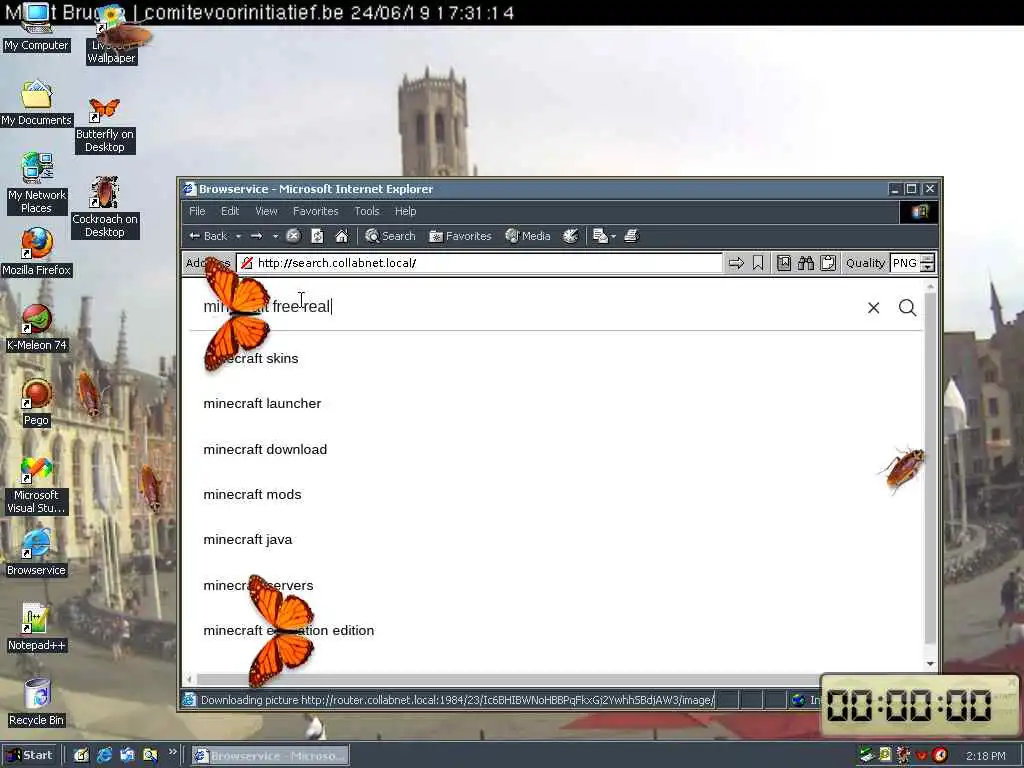Click the page's vertical scrollbar

click(x=931, y=467)
